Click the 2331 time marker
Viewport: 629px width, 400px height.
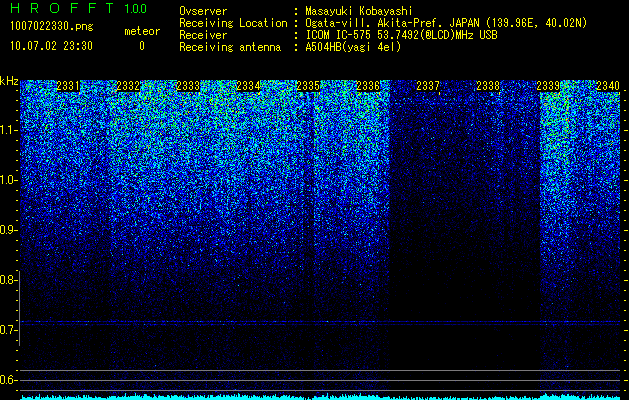(68, 86)
